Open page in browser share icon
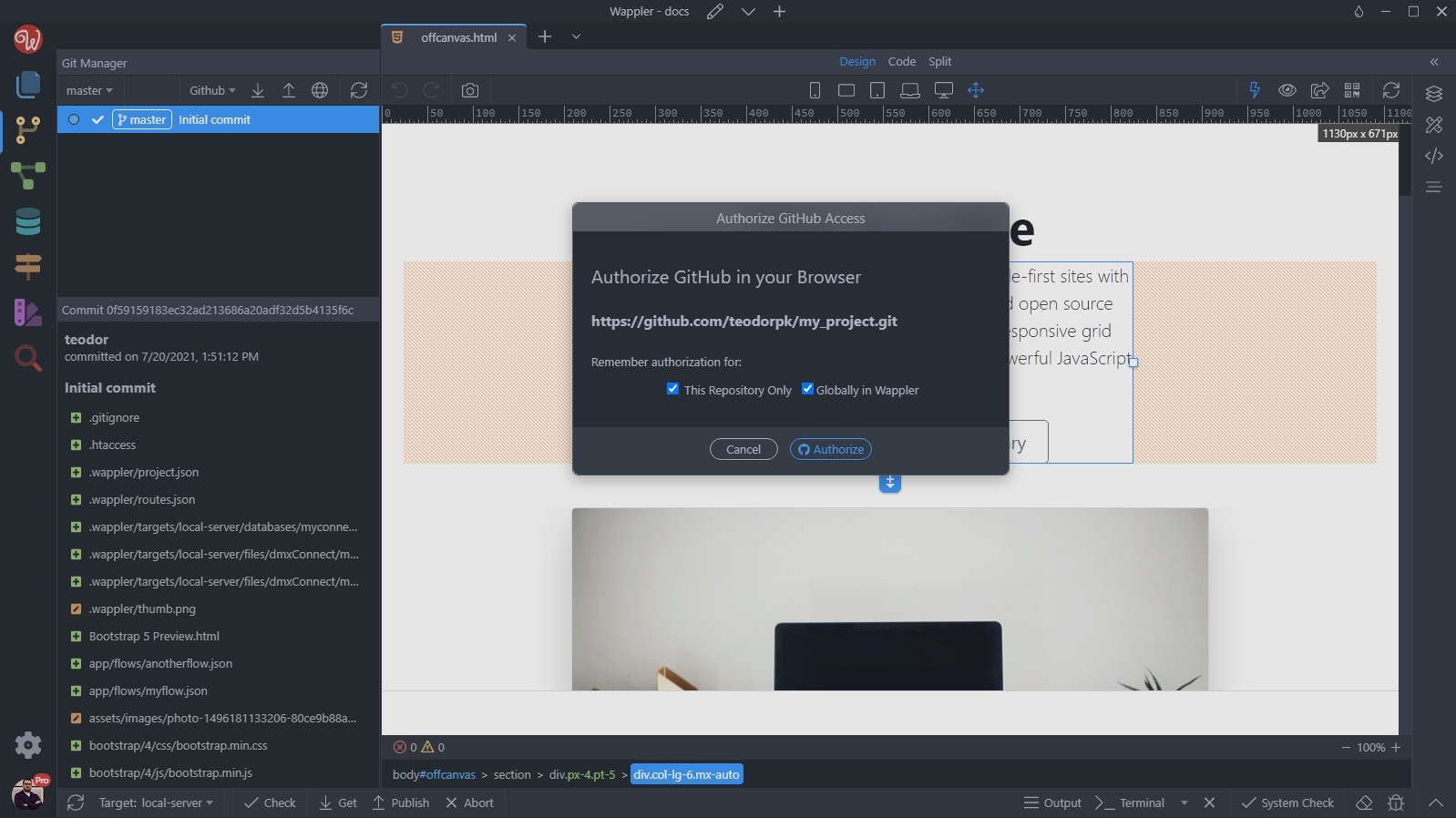 [1319, 90]
